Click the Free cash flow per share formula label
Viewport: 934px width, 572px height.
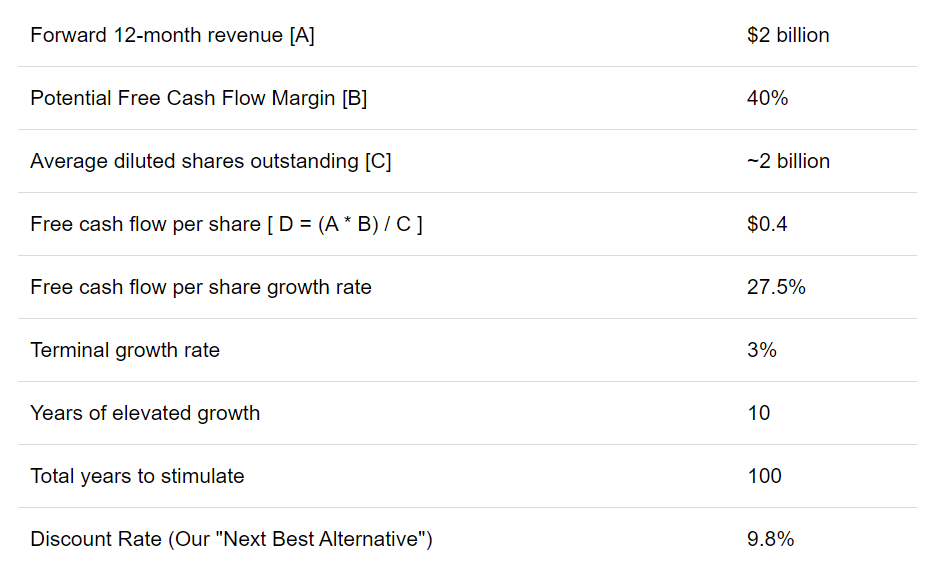point(226,224)
